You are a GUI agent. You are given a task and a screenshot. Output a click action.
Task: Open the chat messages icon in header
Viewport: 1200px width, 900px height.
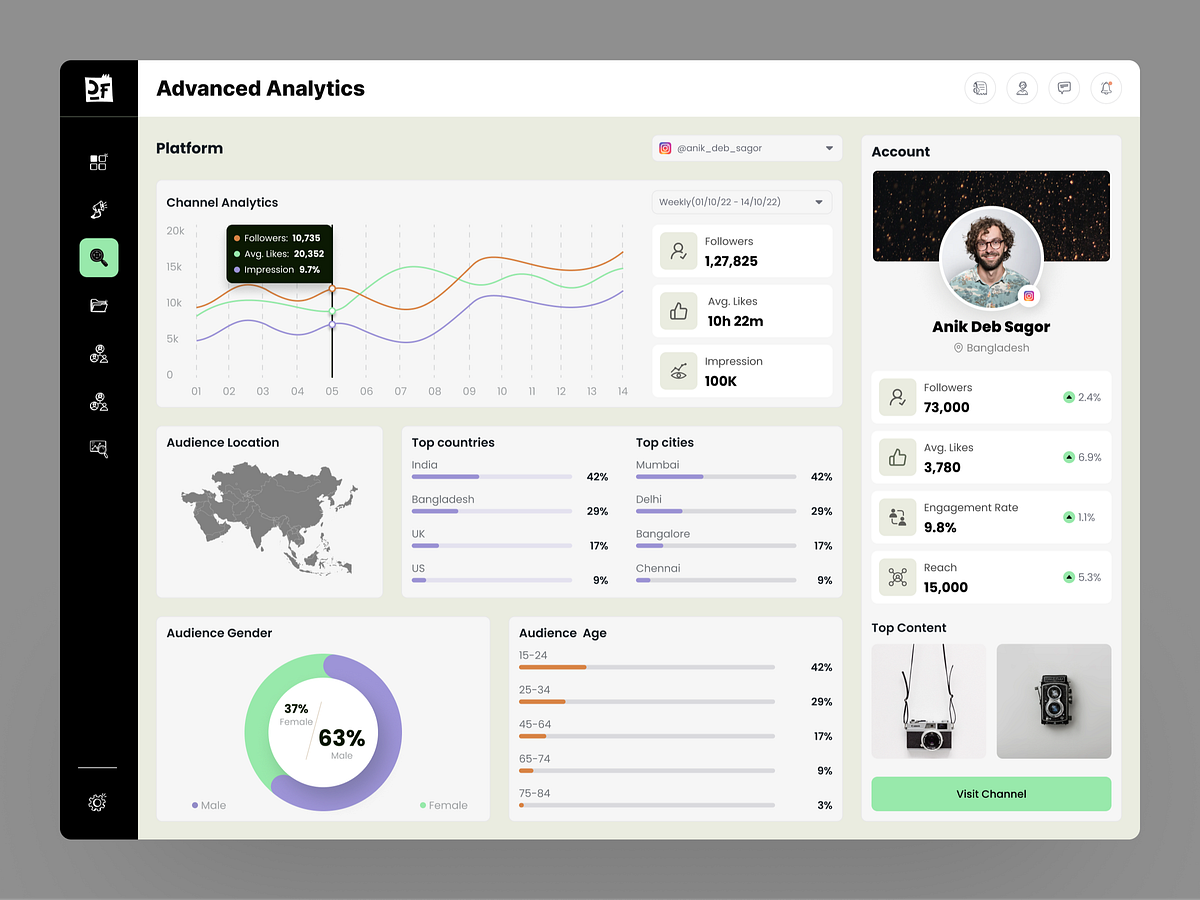click(x=1064, y=88)
